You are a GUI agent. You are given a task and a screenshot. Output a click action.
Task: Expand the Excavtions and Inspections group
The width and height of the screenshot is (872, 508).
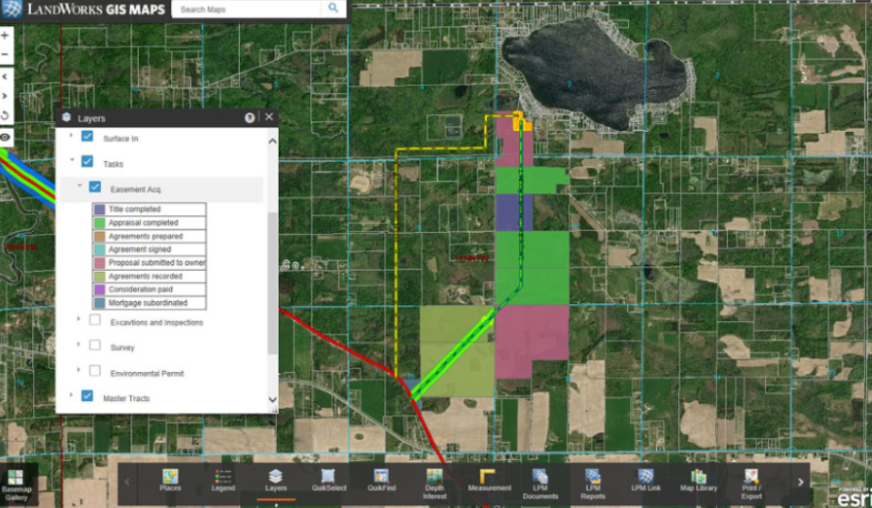click(x=78, y=319)
